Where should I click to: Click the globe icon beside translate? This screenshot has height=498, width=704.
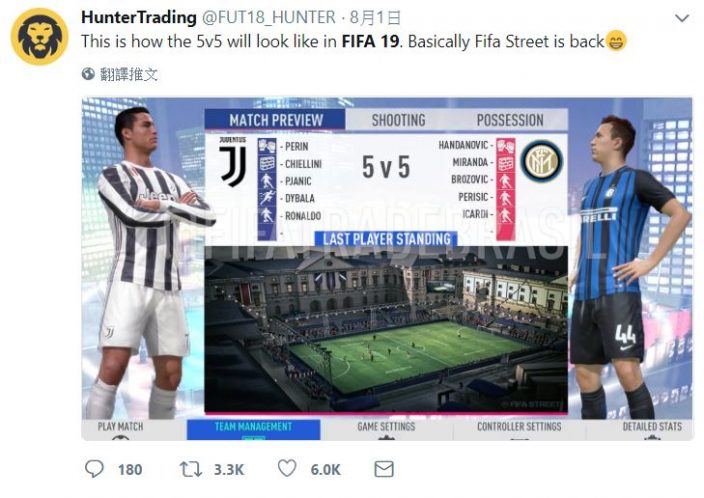click(x=88, y=74)
